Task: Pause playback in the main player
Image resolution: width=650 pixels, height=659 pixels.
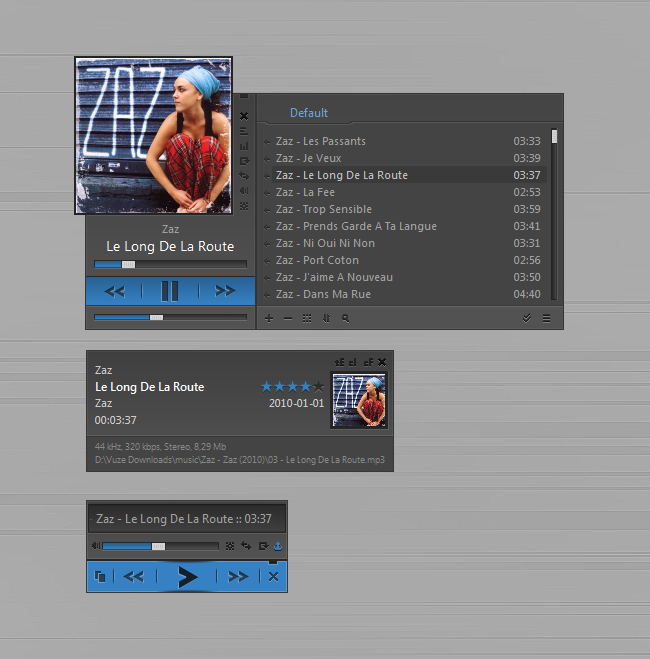Action: point(170,291)
